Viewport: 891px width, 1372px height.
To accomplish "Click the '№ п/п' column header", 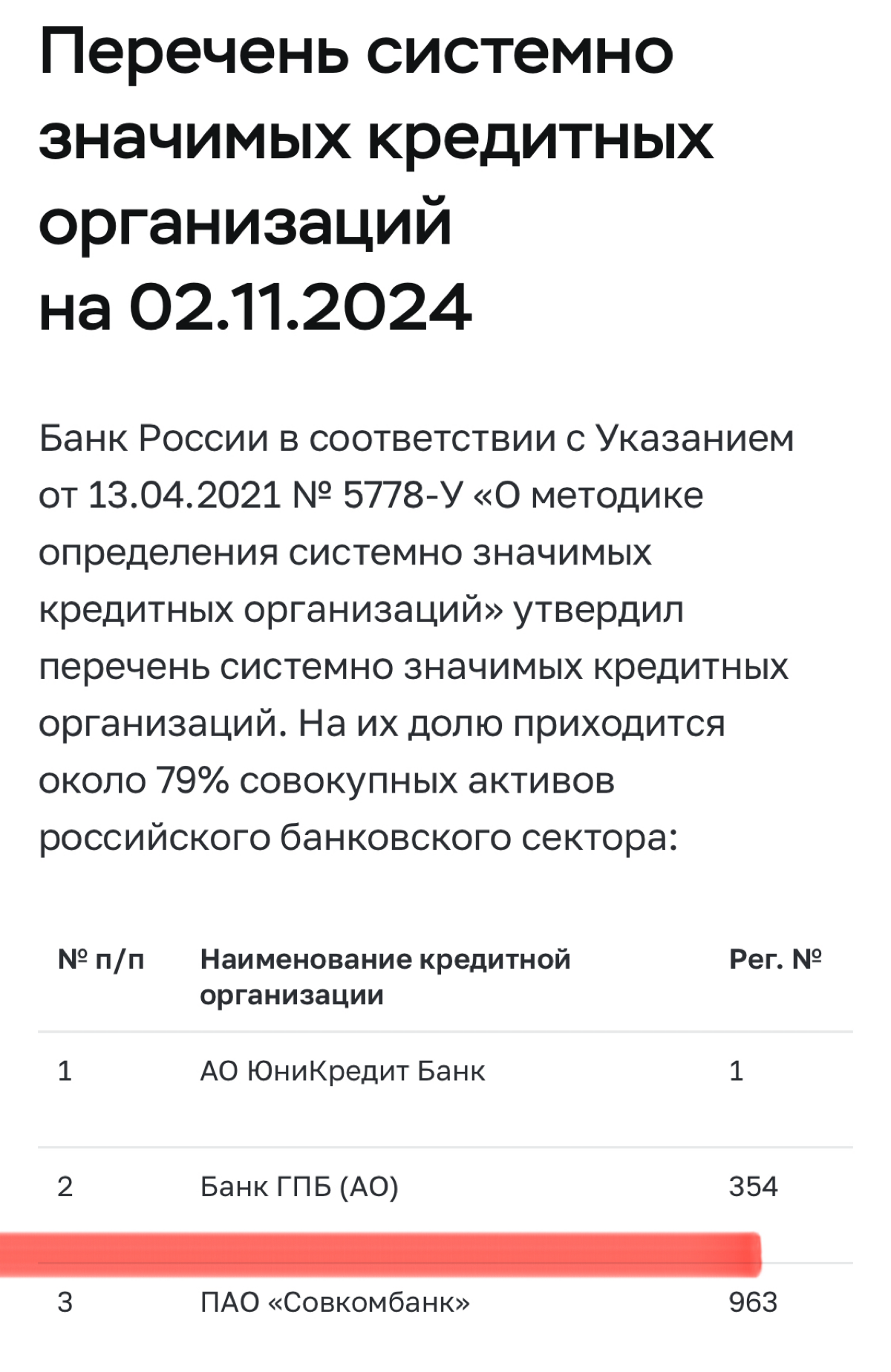I will [101, 959].
